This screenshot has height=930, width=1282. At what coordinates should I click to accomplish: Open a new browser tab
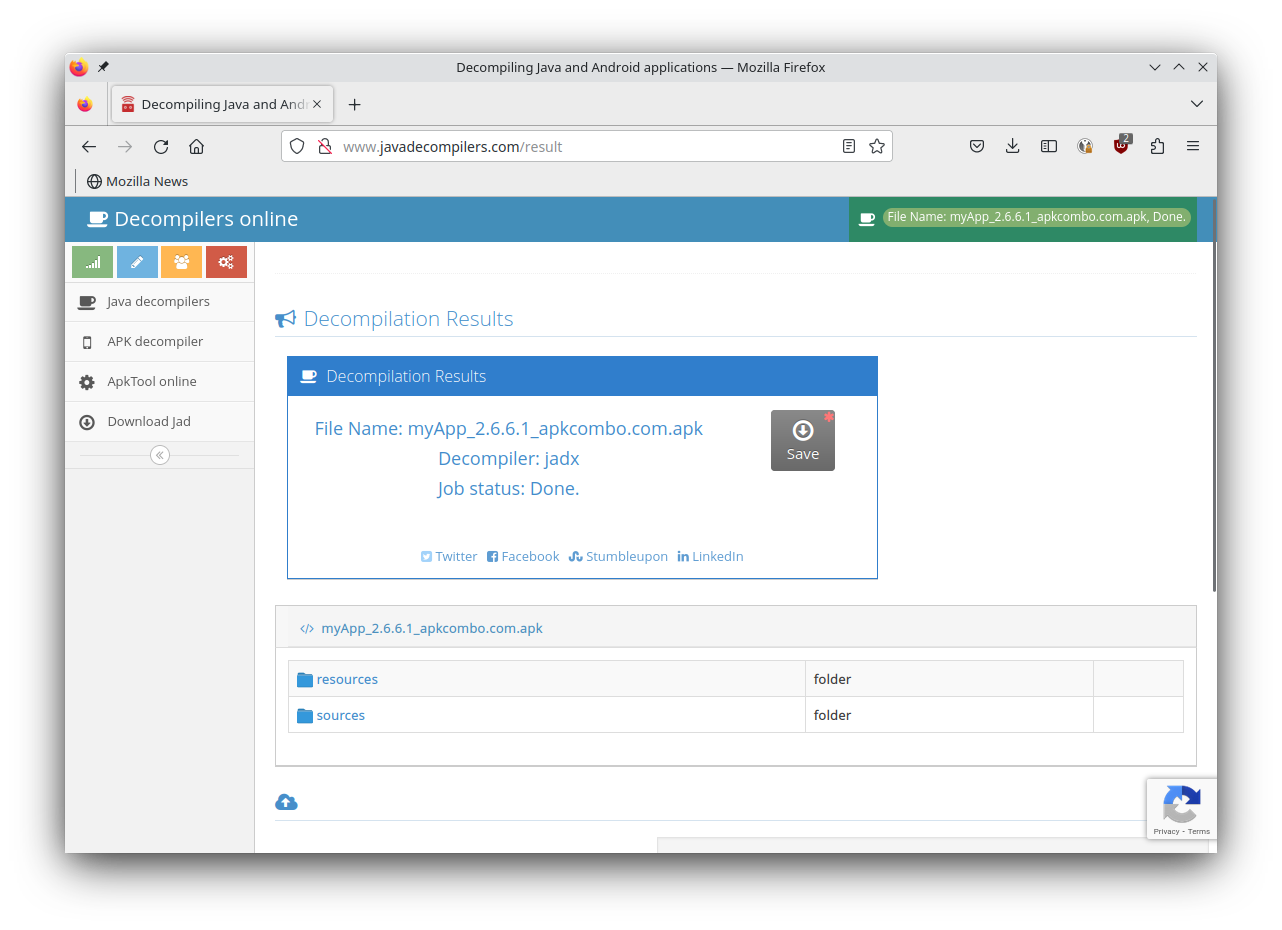click(354, 104)
